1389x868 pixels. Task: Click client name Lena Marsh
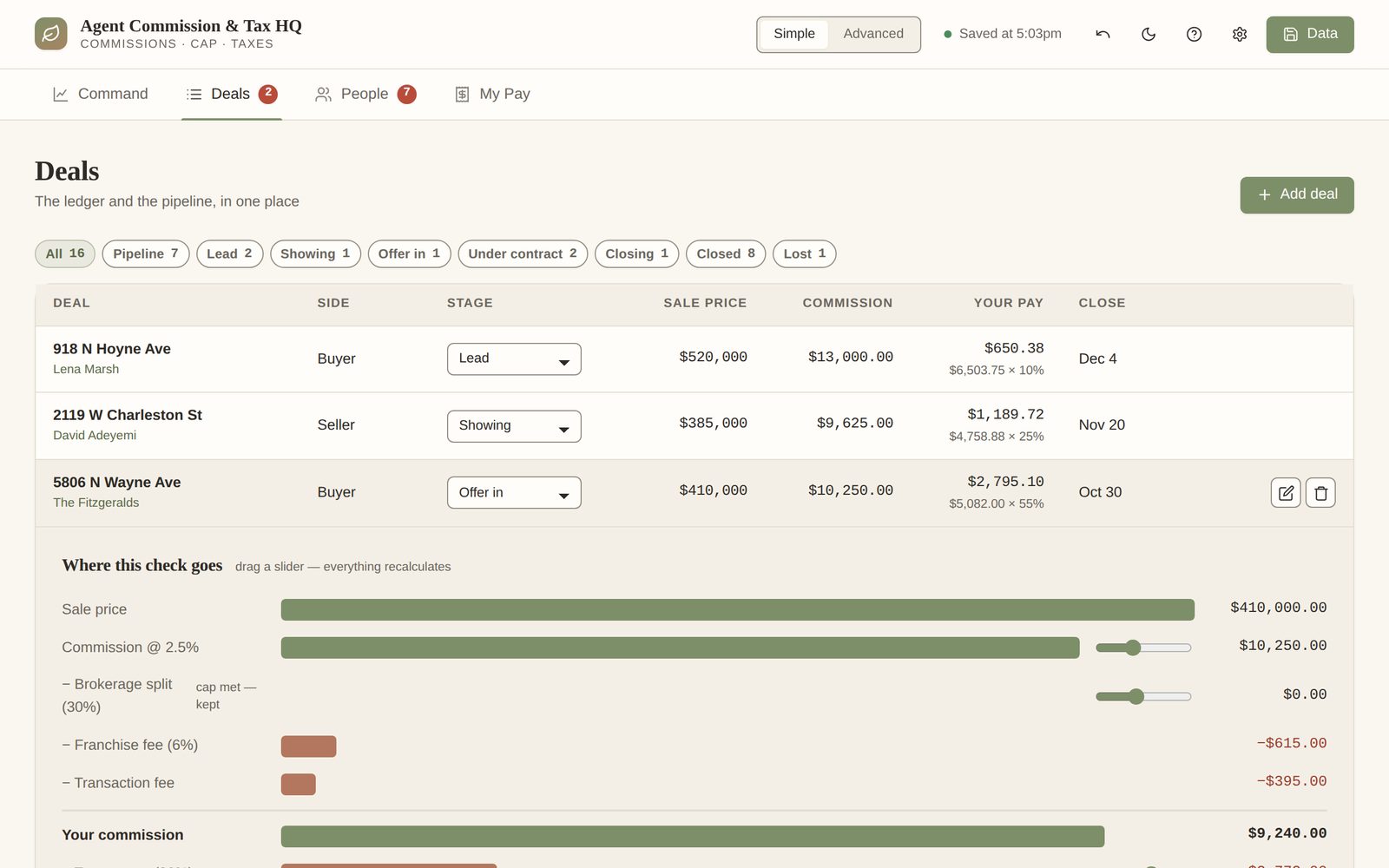pyautogui.click(x=86, y=369)
